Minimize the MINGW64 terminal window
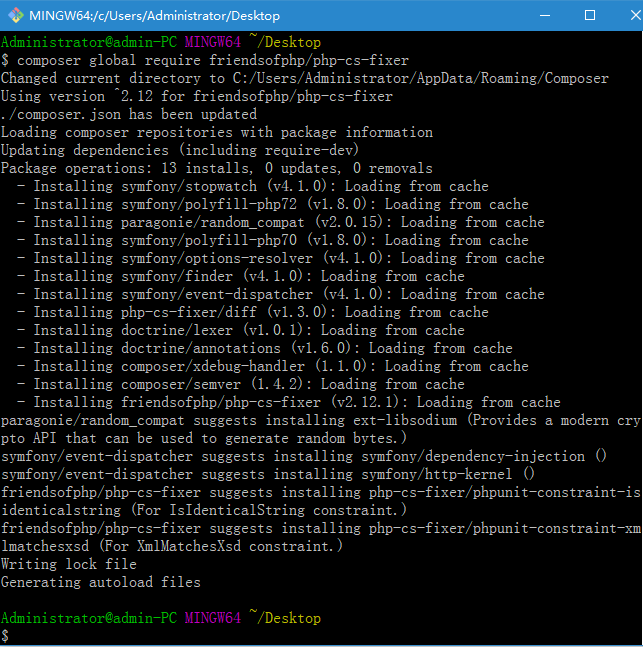This screenshot has height=647, width=643. tap(545, 16)
